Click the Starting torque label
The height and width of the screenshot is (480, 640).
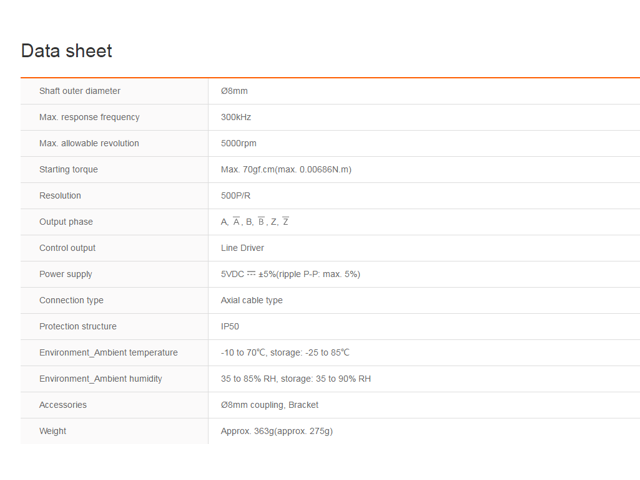[x=69, y=169]
